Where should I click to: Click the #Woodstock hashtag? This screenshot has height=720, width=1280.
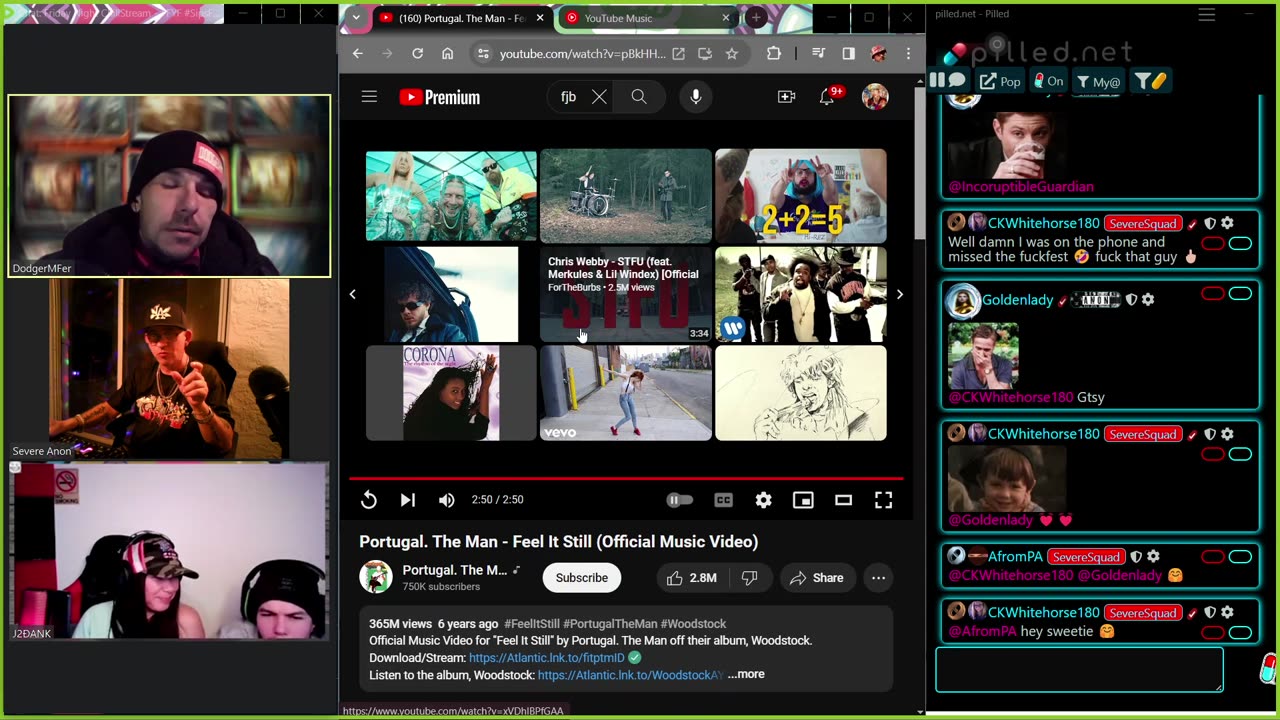click(x=693, y=624)
